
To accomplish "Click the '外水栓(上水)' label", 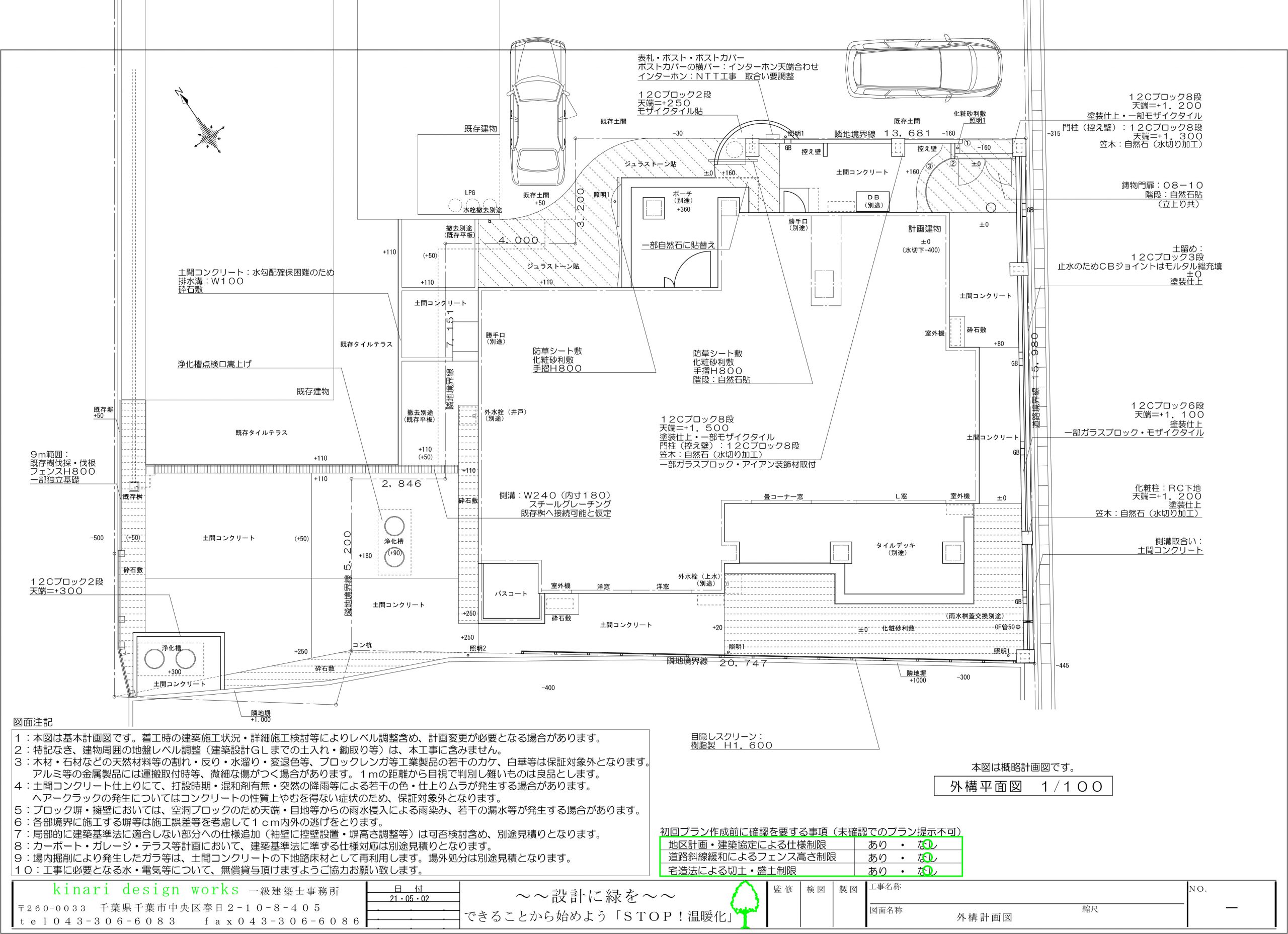I will [x=699, y=576].
